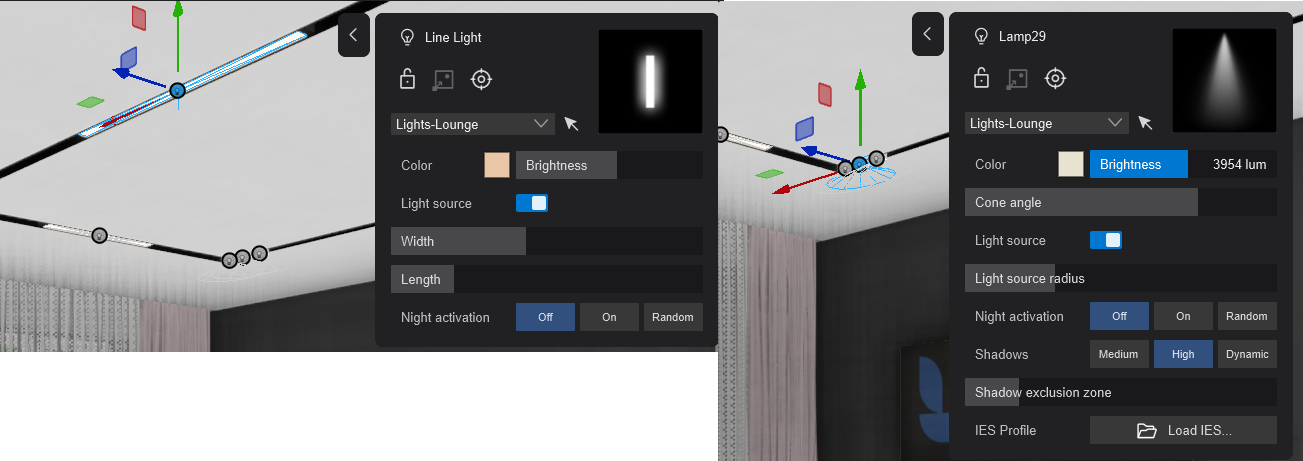This screenshot has width=1303, height=461.
Task: Toggle Light source switch in Lamp29 panel
Action: click(x=1105, y=240)
